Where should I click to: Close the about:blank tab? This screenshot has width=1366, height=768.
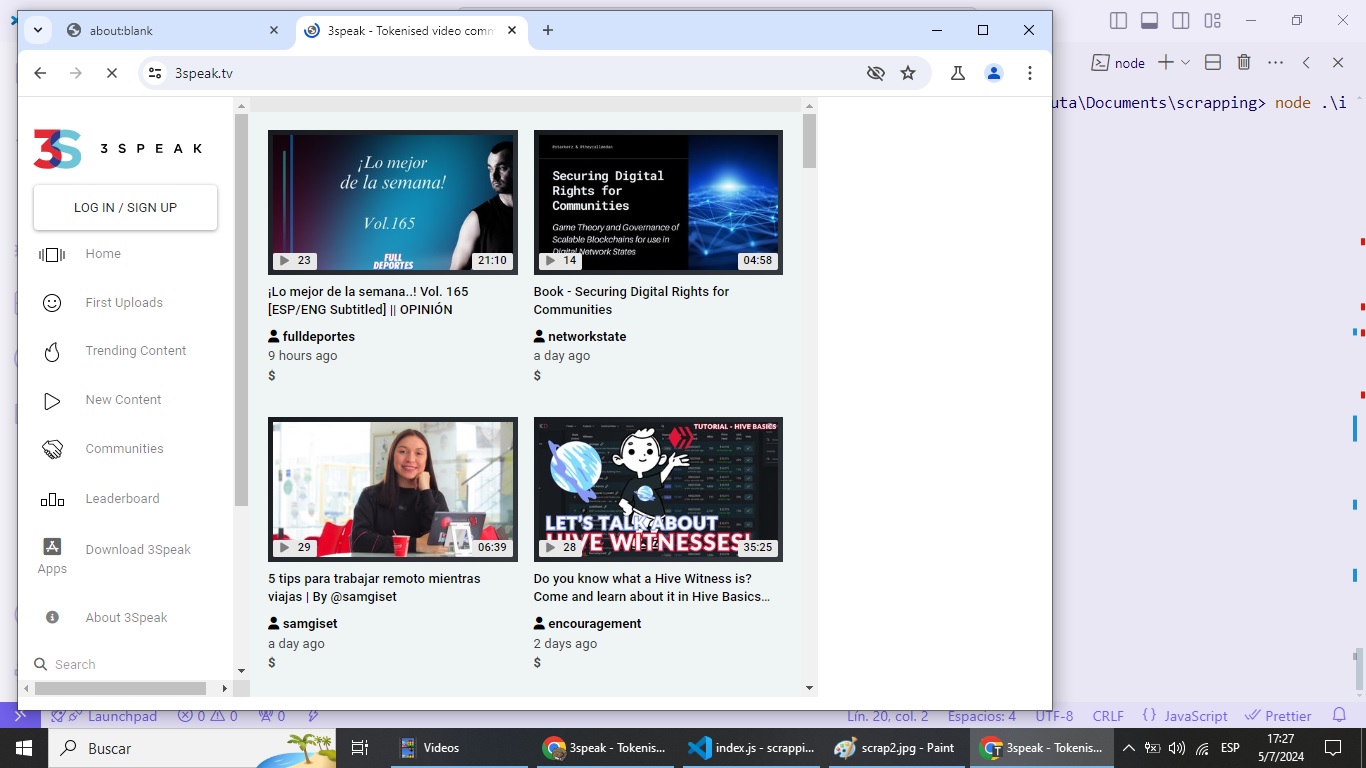pyautogui.click(x=274, y=30)
